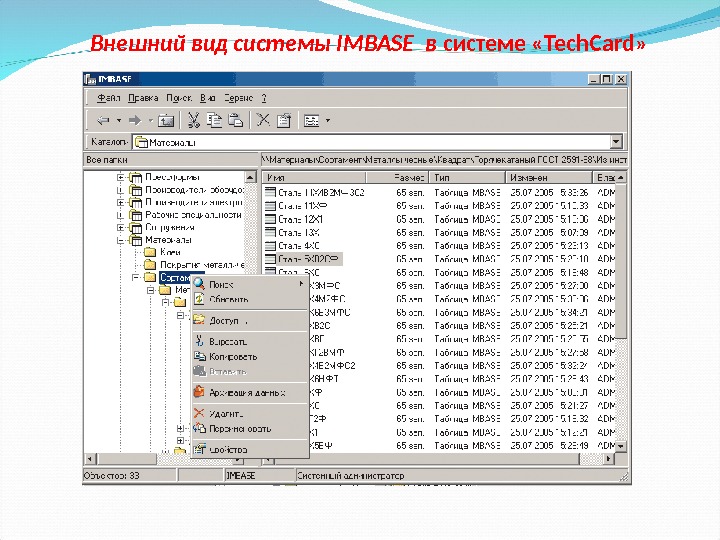This screenshot has height=540, width=720.
Task: Click the table icon of Сталь 13Х
Action: coord(270,232)
